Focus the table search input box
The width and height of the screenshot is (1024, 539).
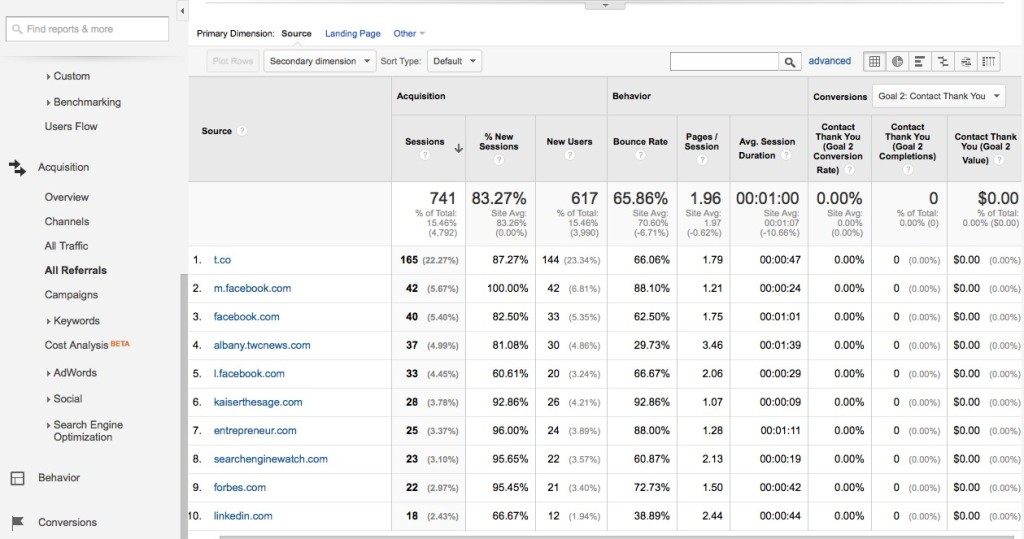[x=724, y=61]
